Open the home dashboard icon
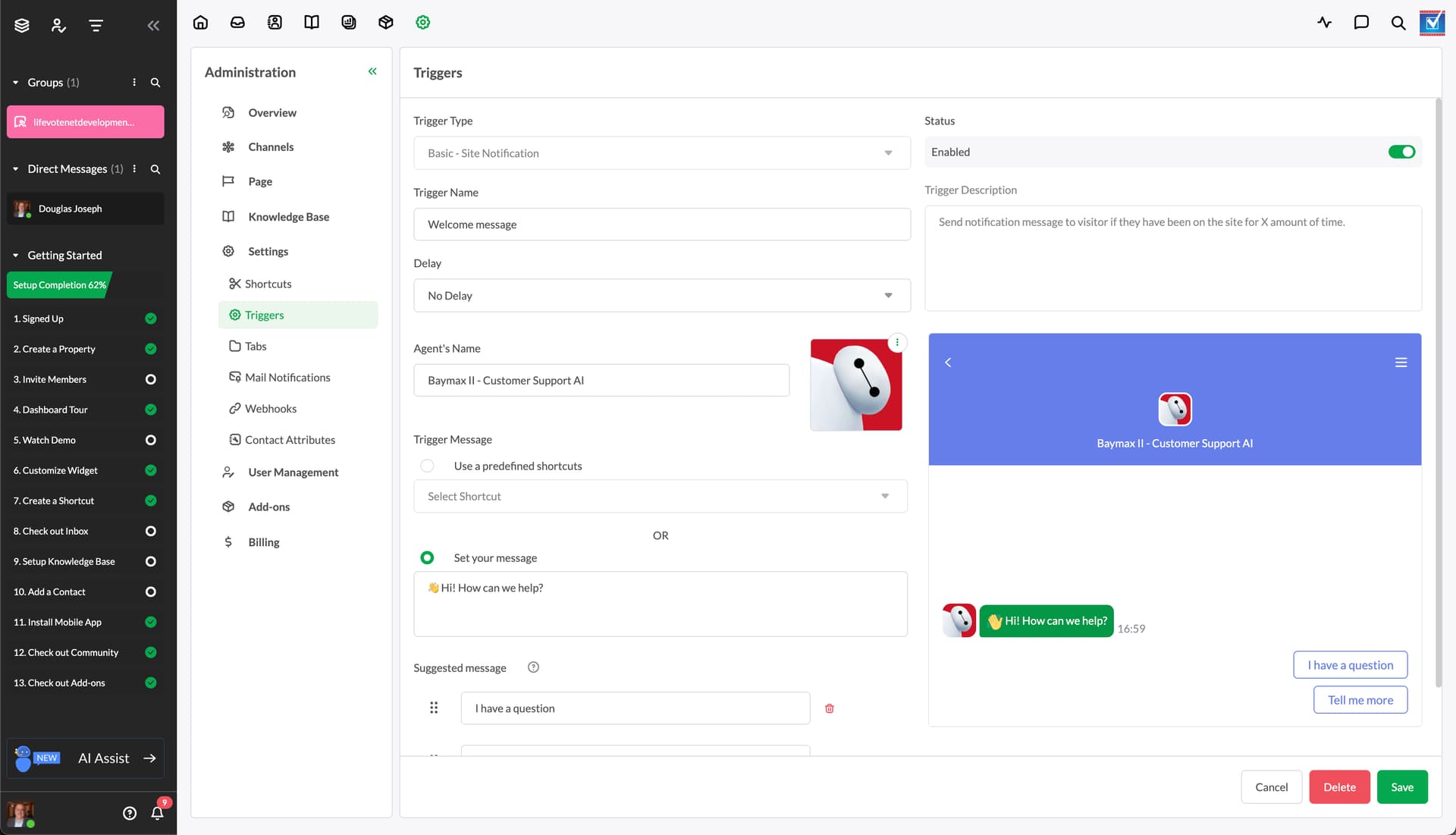The image size is (1456, 835). pos(200,23)
